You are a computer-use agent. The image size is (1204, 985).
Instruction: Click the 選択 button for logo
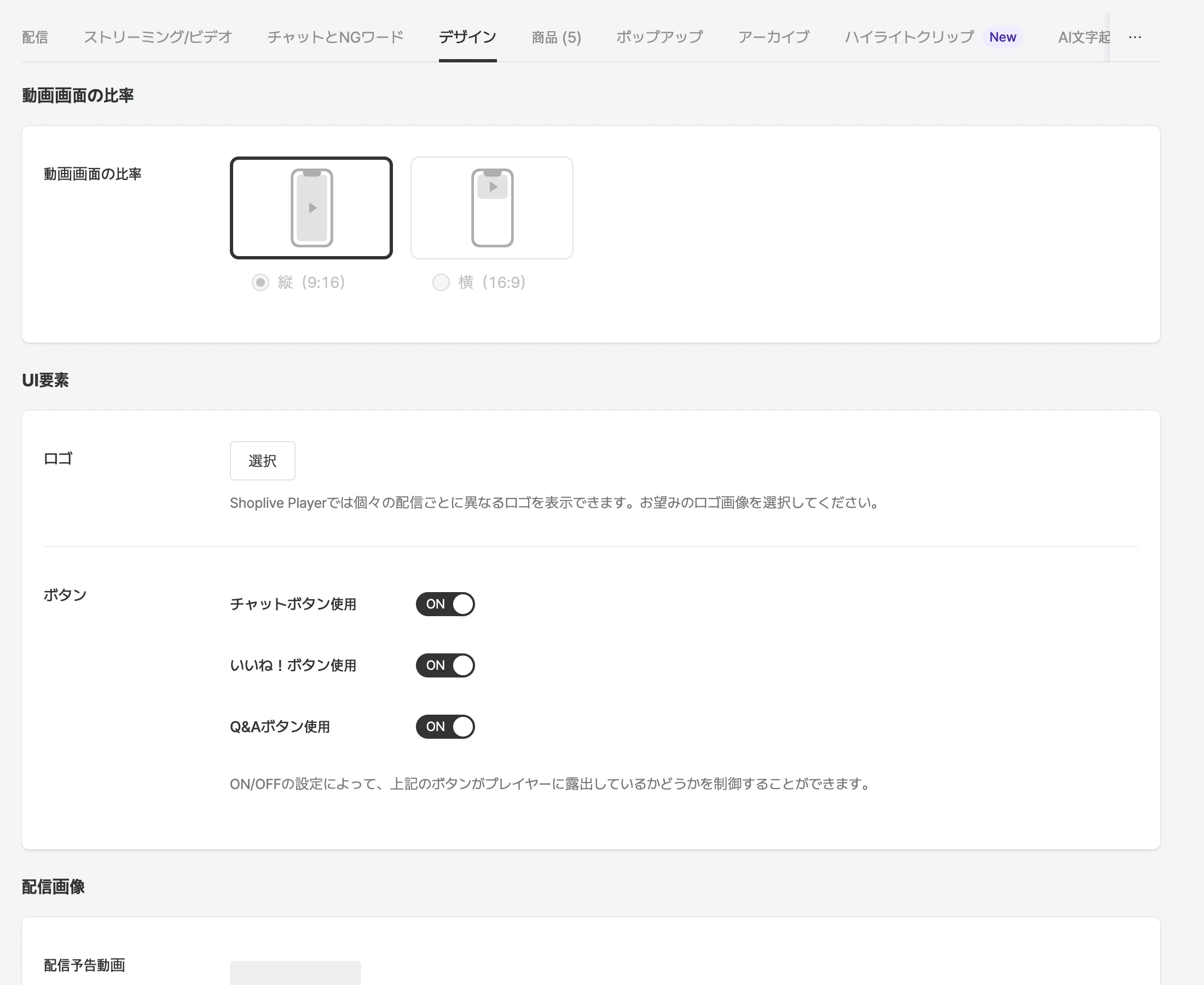point(262,461)
